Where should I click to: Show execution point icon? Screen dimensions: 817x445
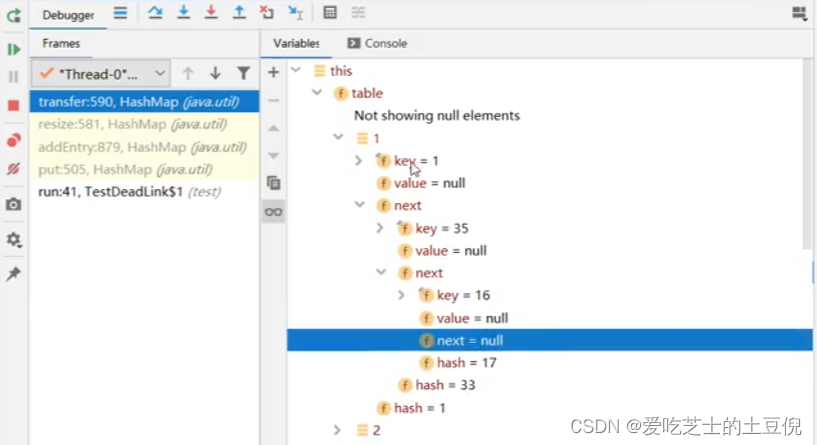click(120, 13)
